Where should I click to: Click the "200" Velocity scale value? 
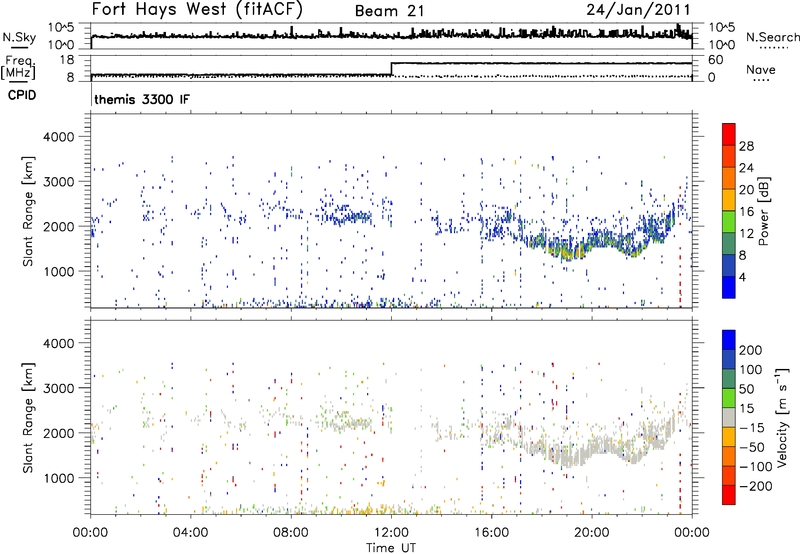coord(751,350)
